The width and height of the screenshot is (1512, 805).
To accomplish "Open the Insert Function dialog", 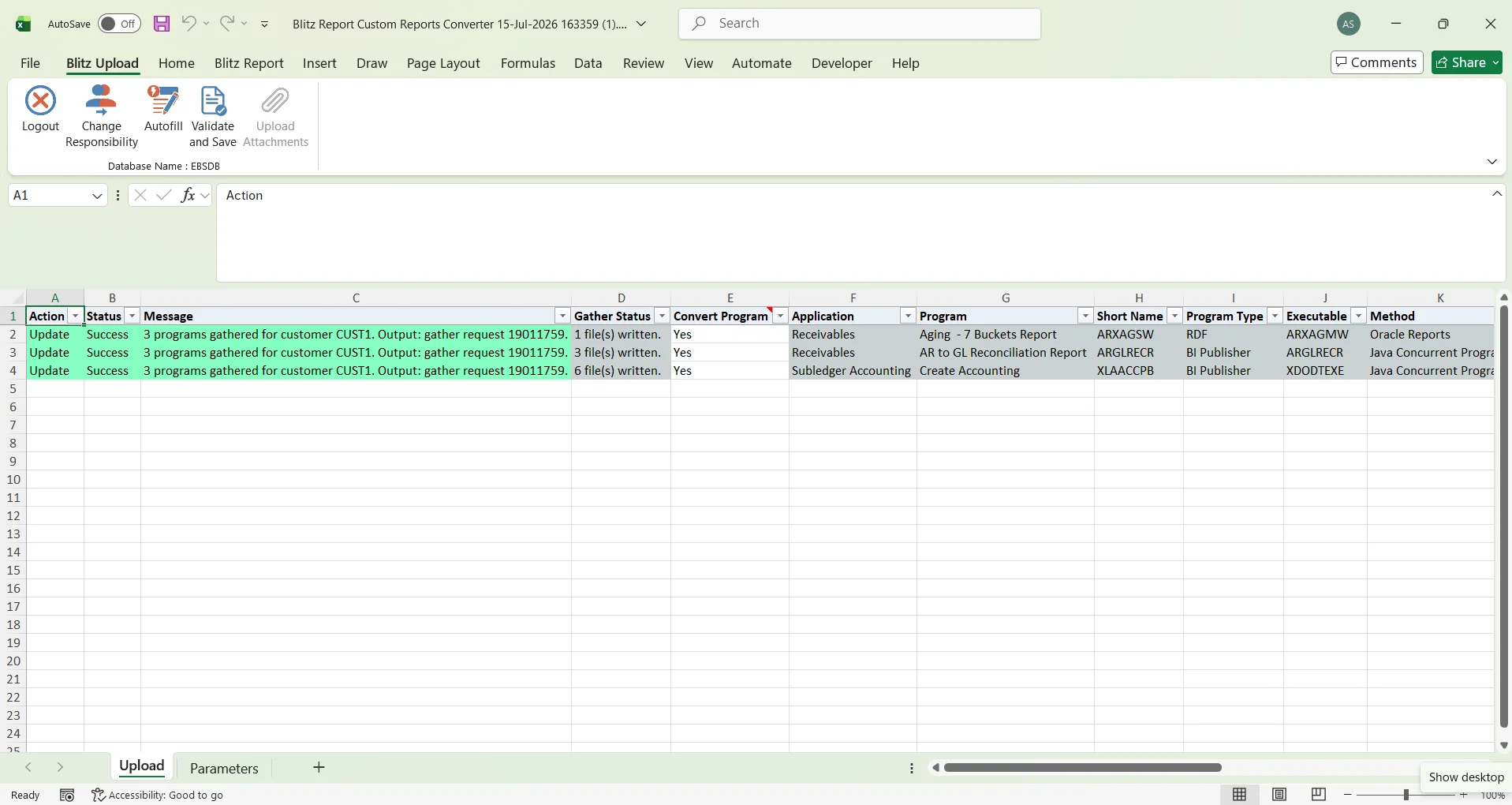I will click(188, 195).
